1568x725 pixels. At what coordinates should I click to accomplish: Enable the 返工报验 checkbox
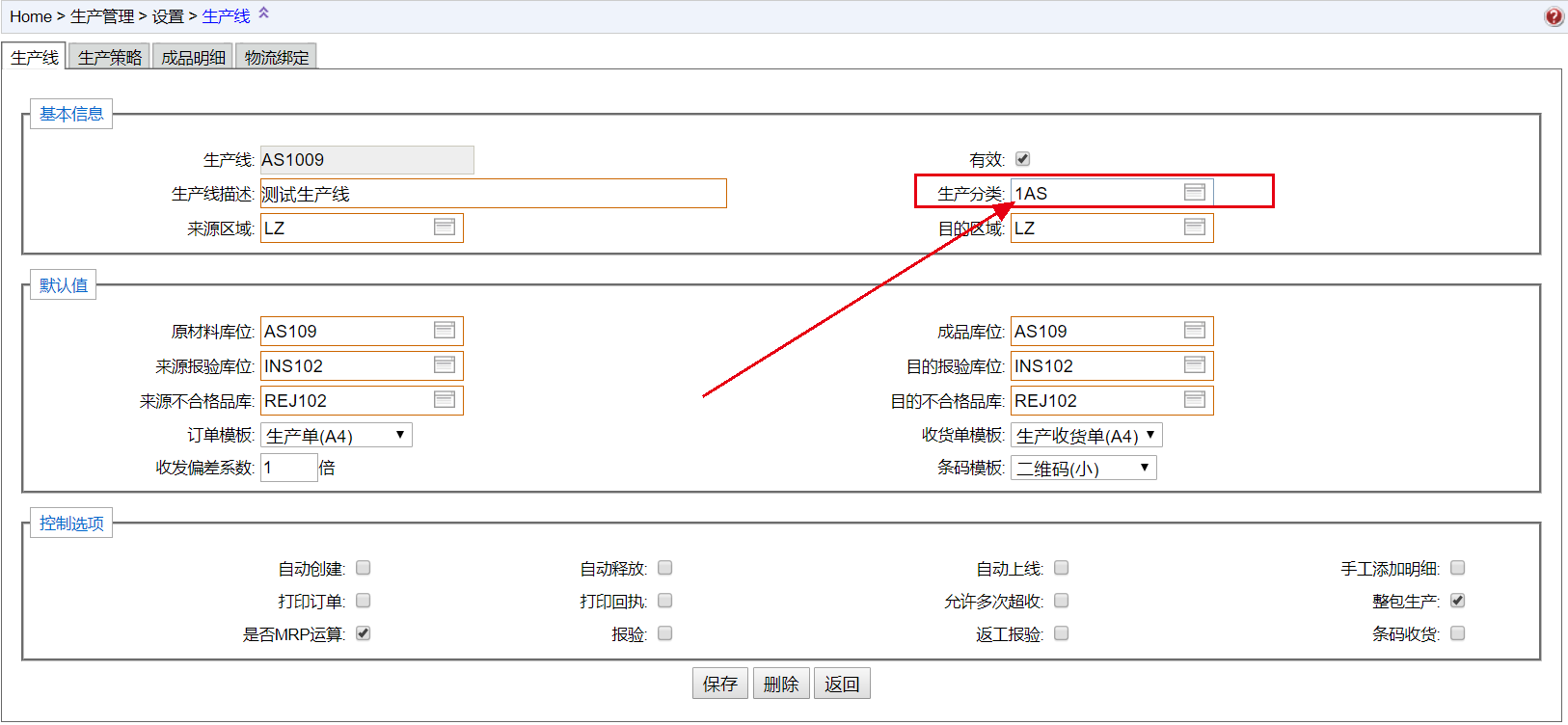(x=1062, y=633)
